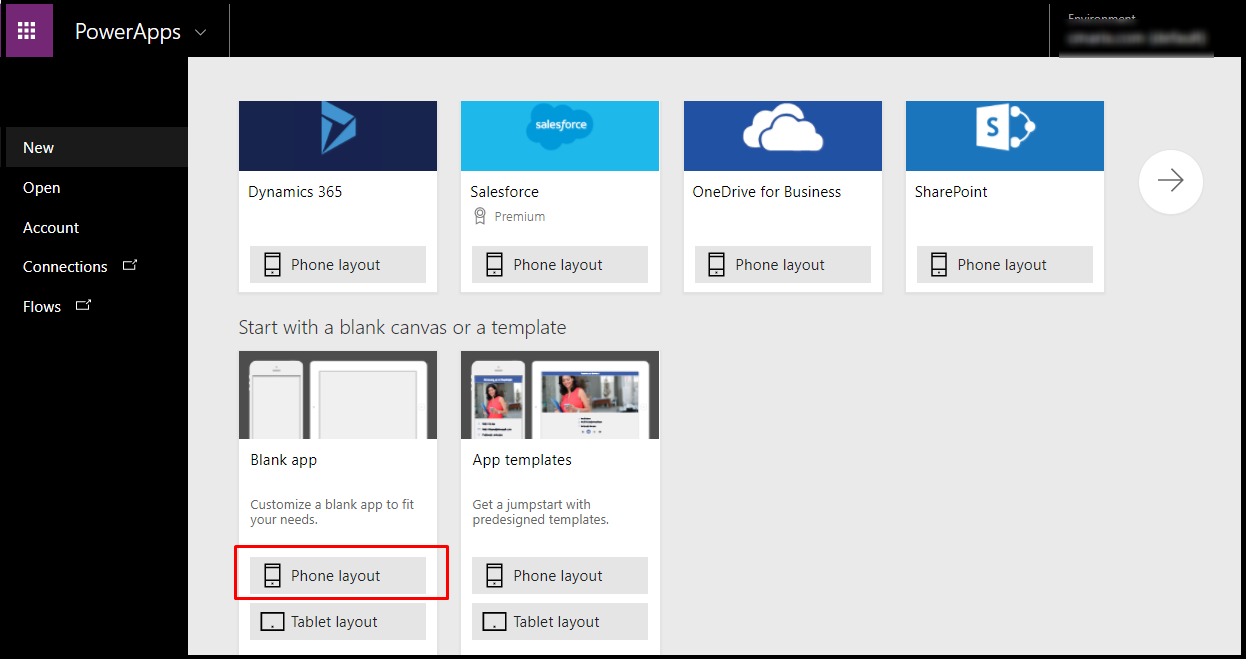Click 'Customize a blank app' description text

[332, 512]
